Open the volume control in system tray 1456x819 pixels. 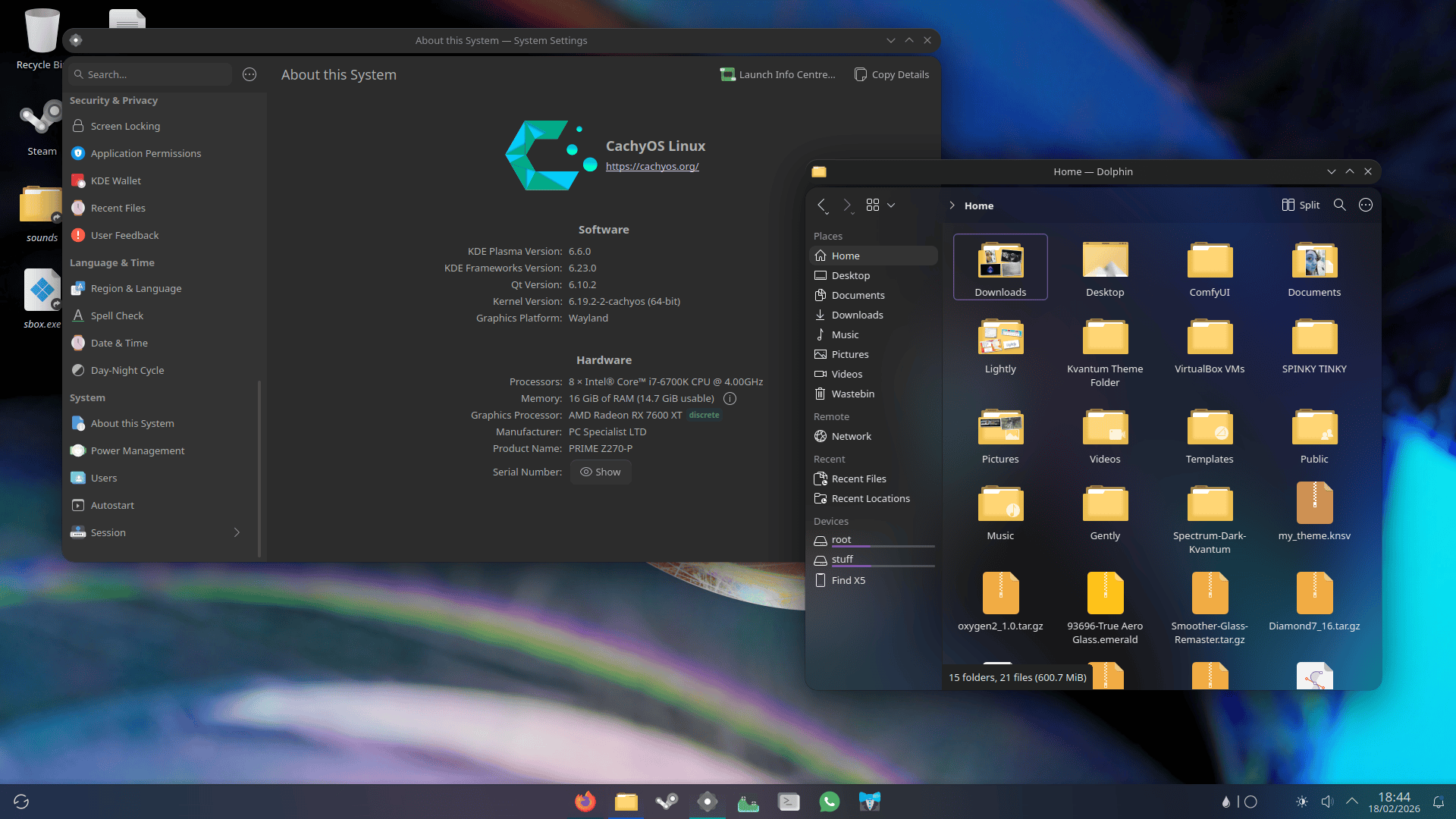click(x=1327, y=802)
